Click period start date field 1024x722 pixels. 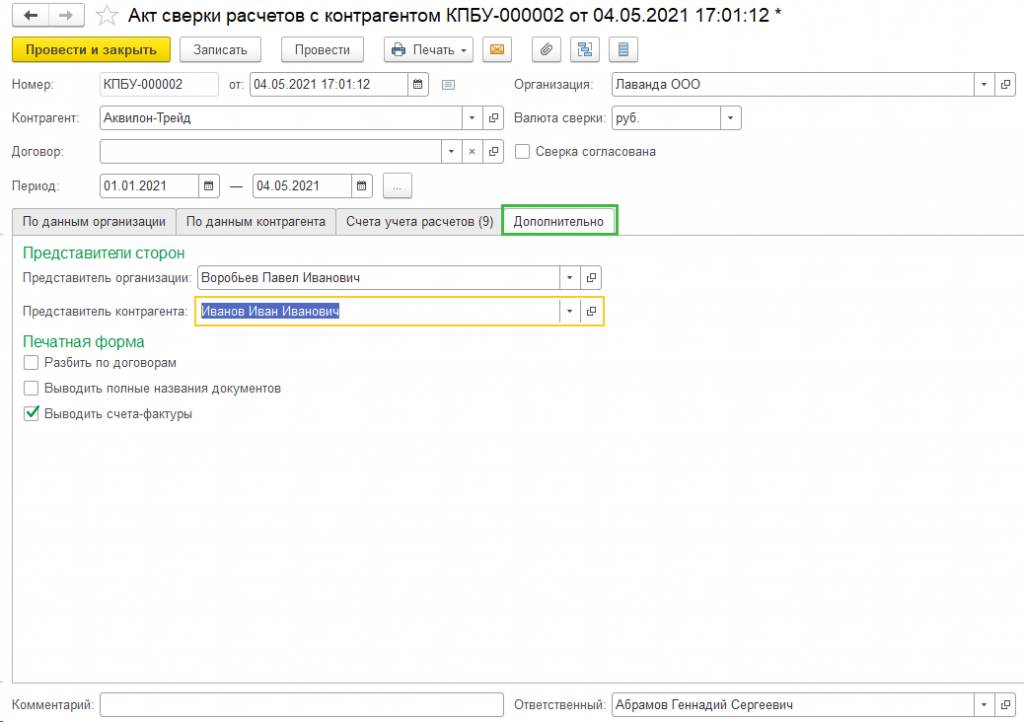[x=150, y=186]
